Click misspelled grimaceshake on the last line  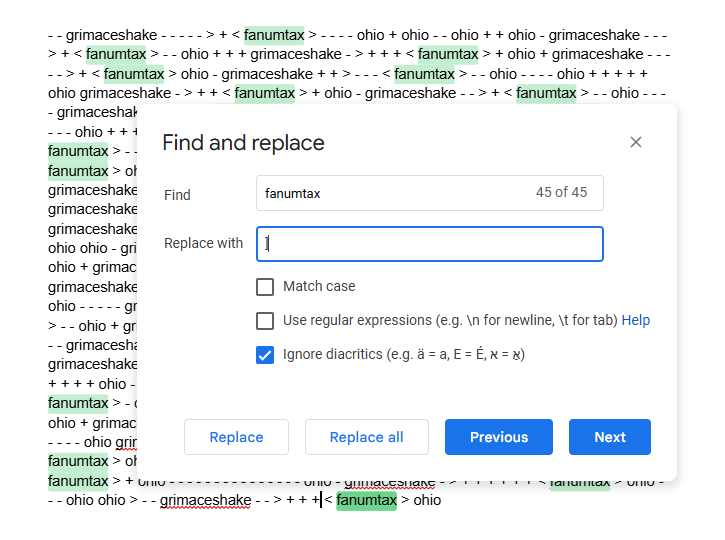tap(205, 500)
